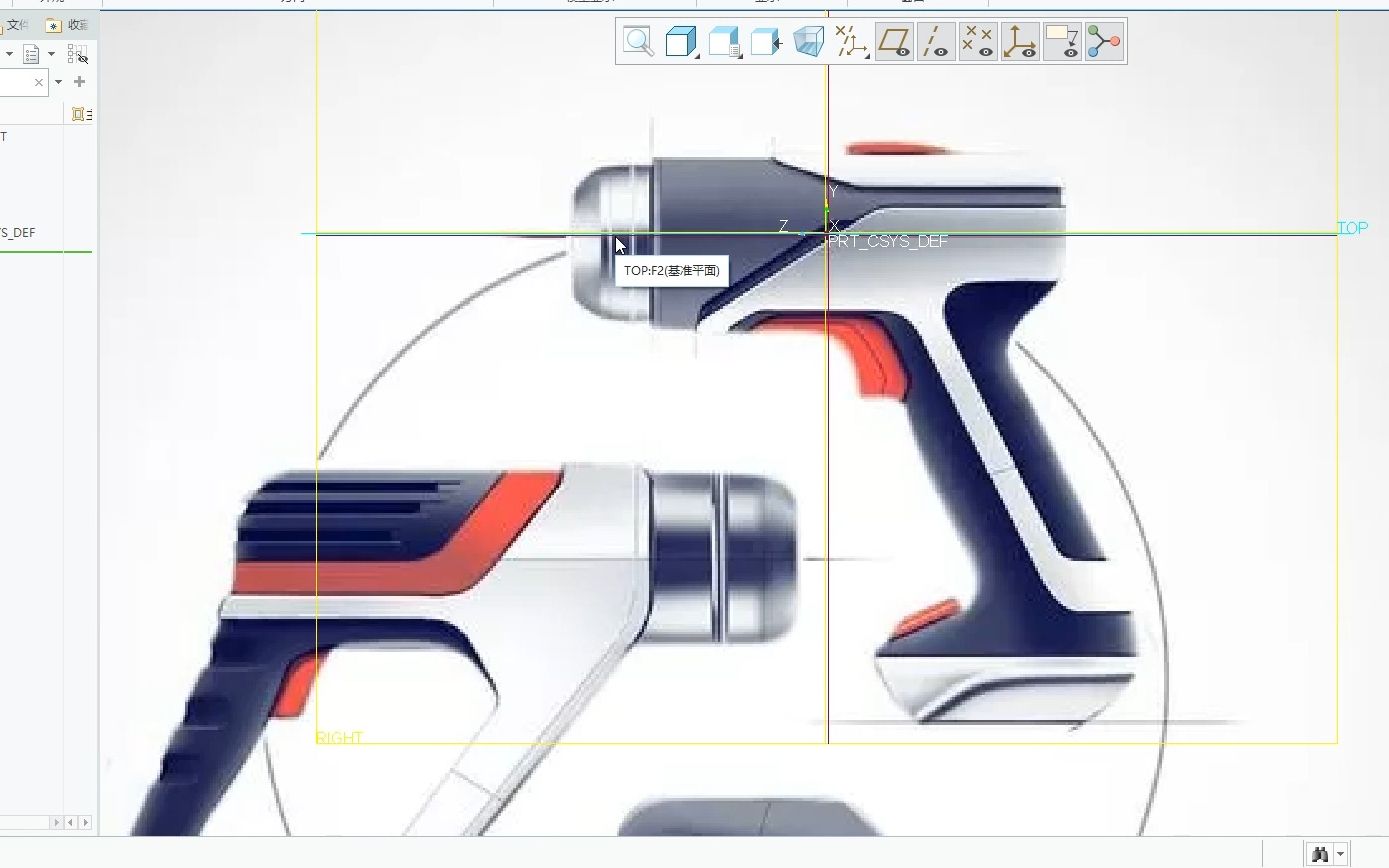Viewport: 1389px width, 868px height.
Task: Open the display style cube dropdown
Action: pos(681,41)
